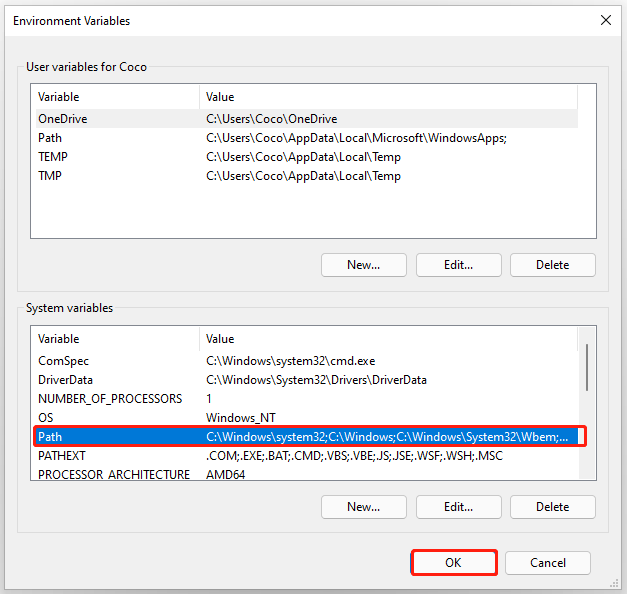This screenshot has height=594, width=627.
Task: Click Edit... under System variables
Action: 458,507
